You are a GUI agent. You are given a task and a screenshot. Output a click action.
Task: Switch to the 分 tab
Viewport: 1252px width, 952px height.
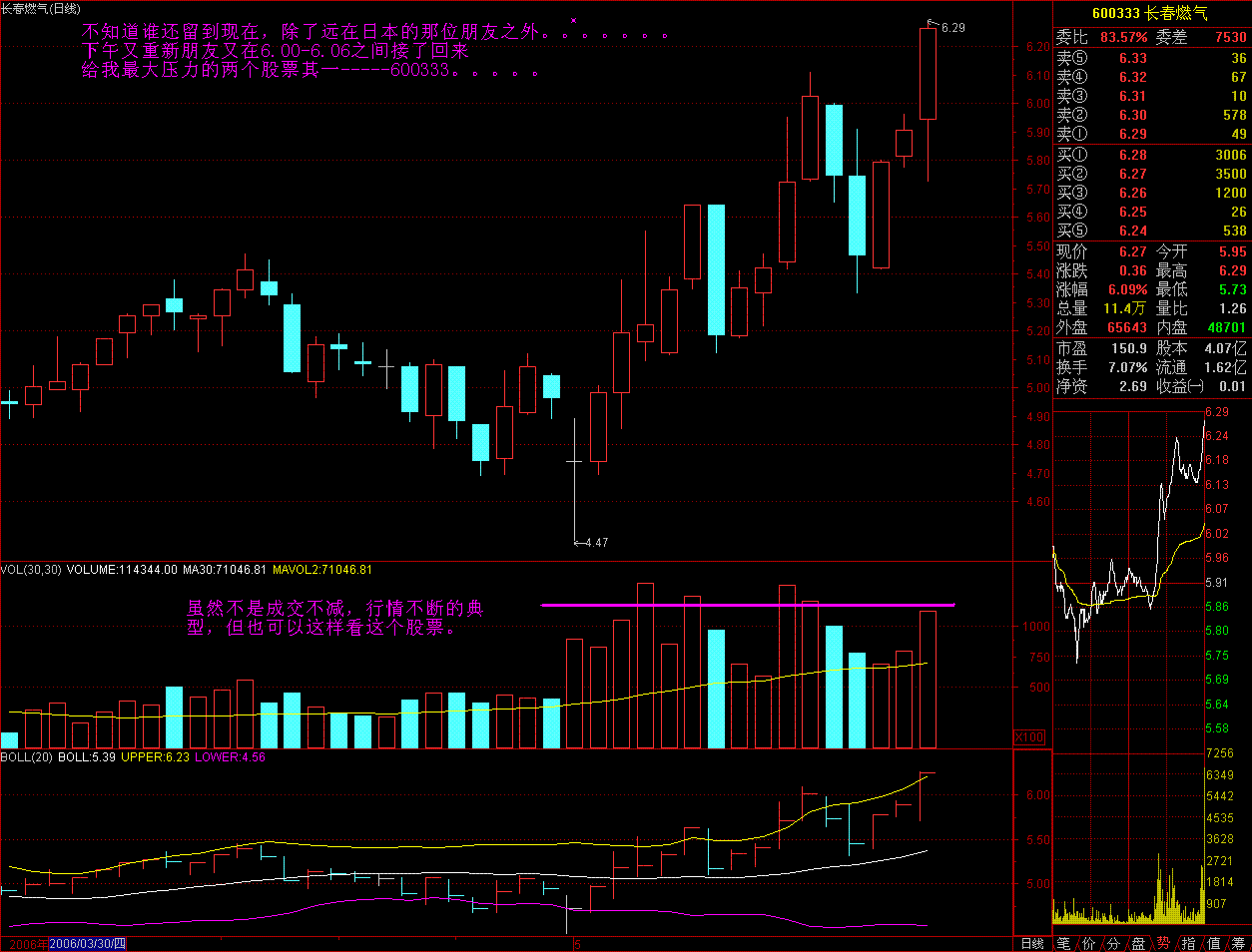coord(1114,943)
